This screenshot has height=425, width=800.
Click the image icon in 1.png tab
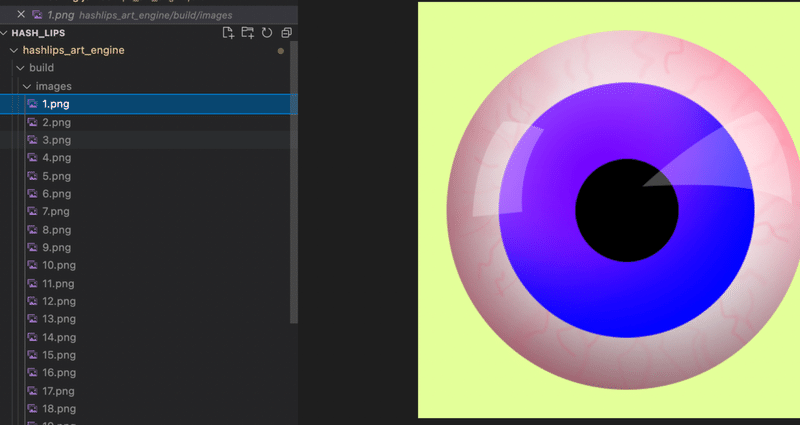point(37,15)
